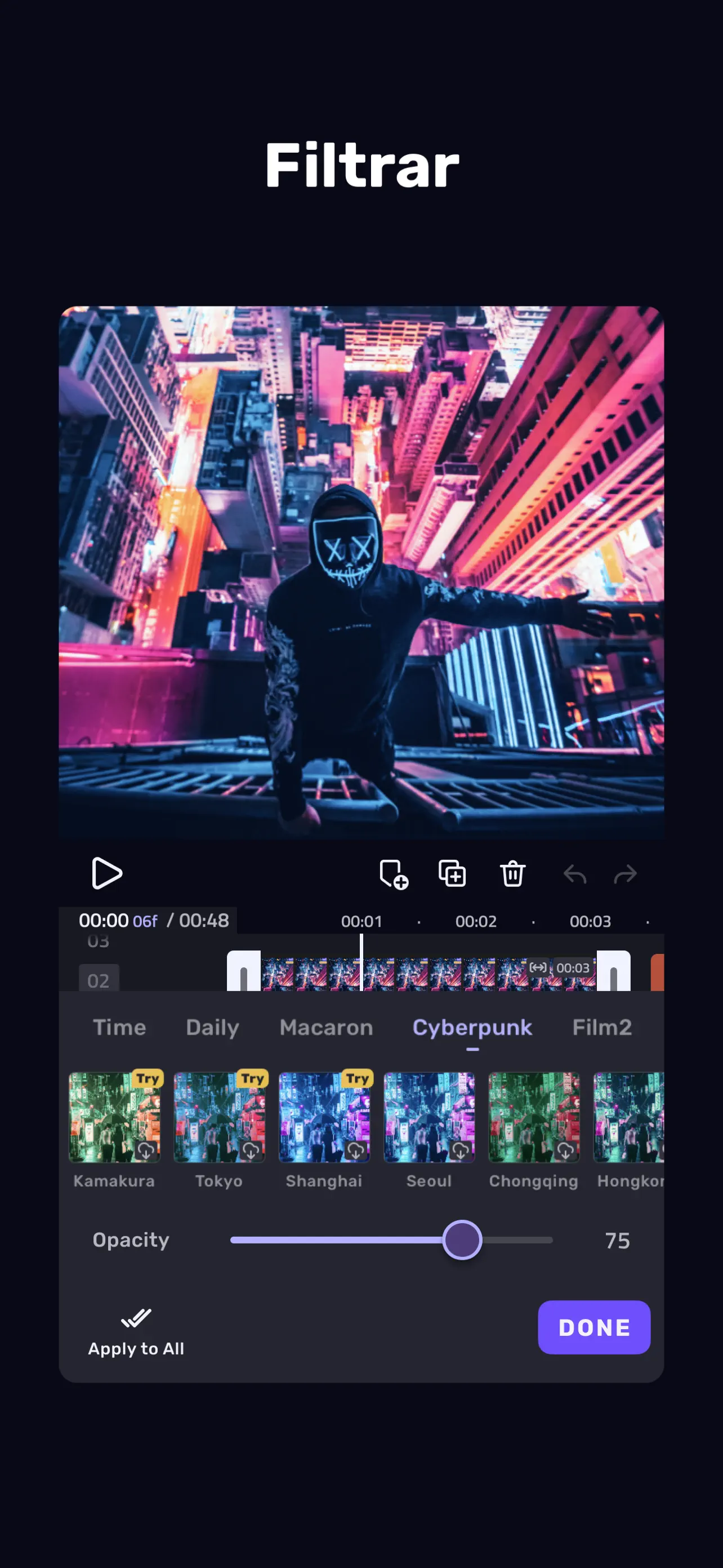Play the video preview
723x1568 pixels.
(106, 873)
